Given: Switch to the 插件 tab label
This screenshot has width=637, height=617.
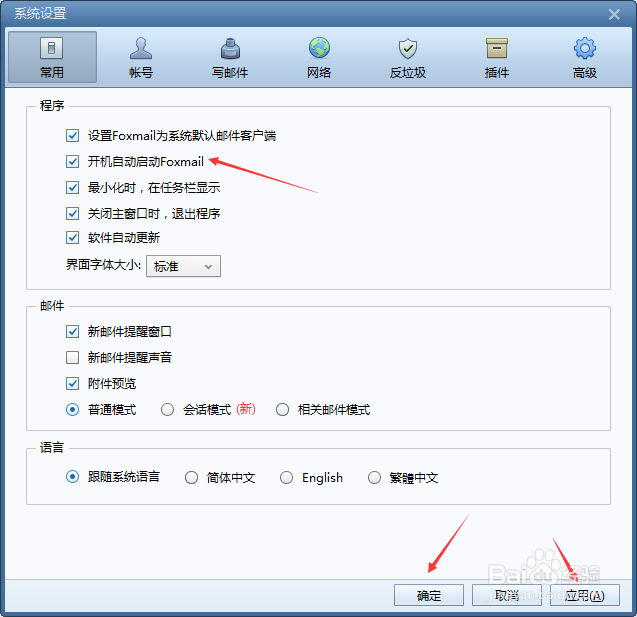Looking at the screenshot, I should tap(496, 73).
